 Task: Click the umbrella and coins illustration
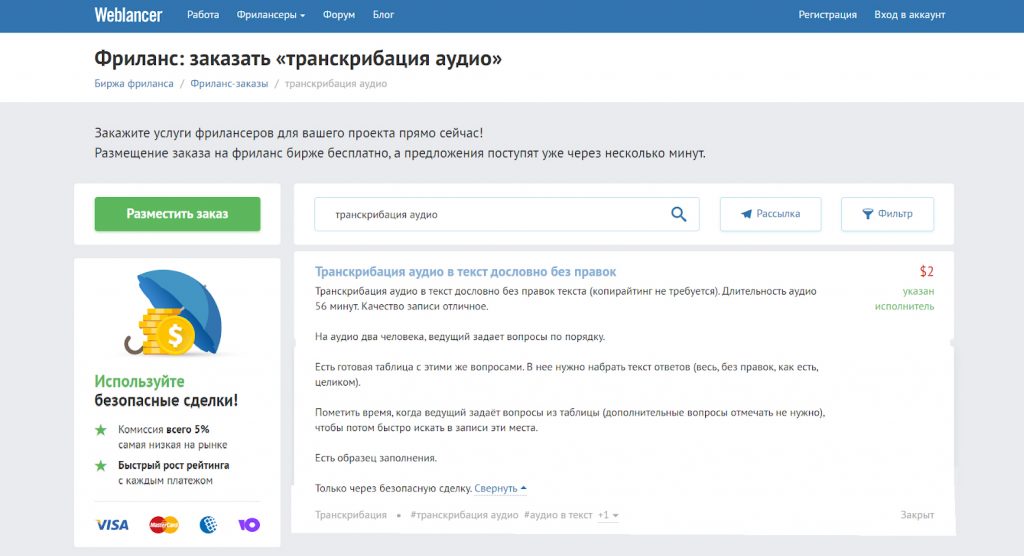pyautogui.click(x=174, y=314)
